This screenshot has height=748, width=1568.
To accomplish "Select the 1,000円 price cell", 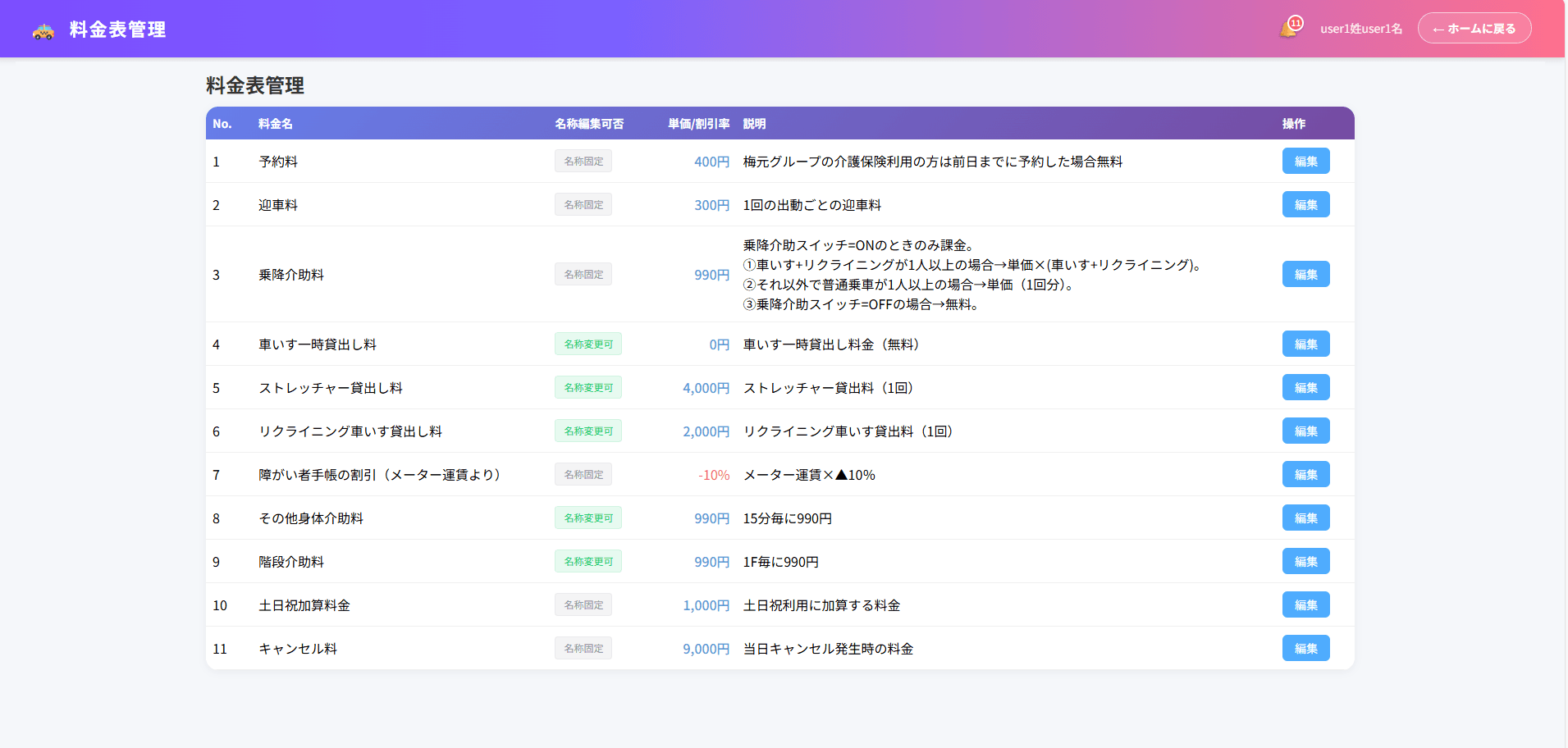I will 706,605.
